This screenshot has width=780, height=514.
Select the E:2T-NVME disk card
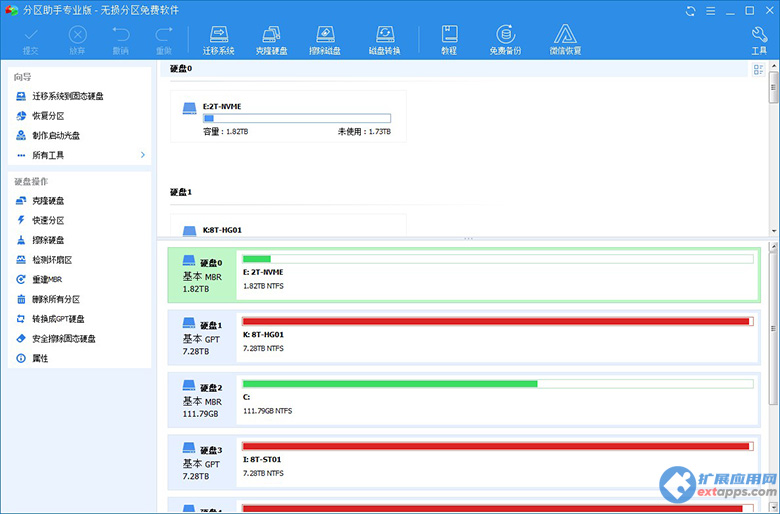(x=288, y=116)
